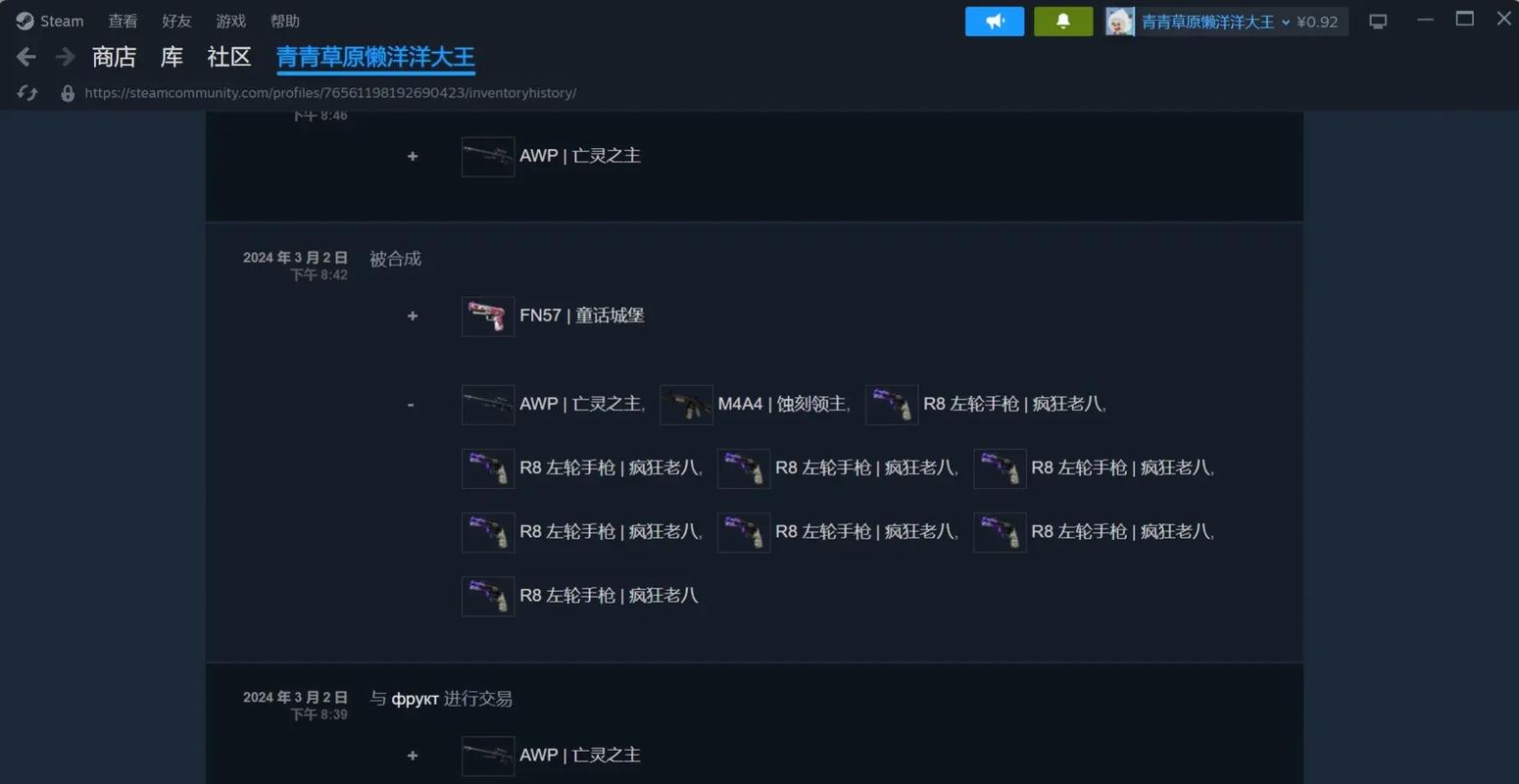This screenshot has width=1519, height=784.
Task: Open the 青青草原懒洋洋大王 profile tab
Action: tap(375, 57)
